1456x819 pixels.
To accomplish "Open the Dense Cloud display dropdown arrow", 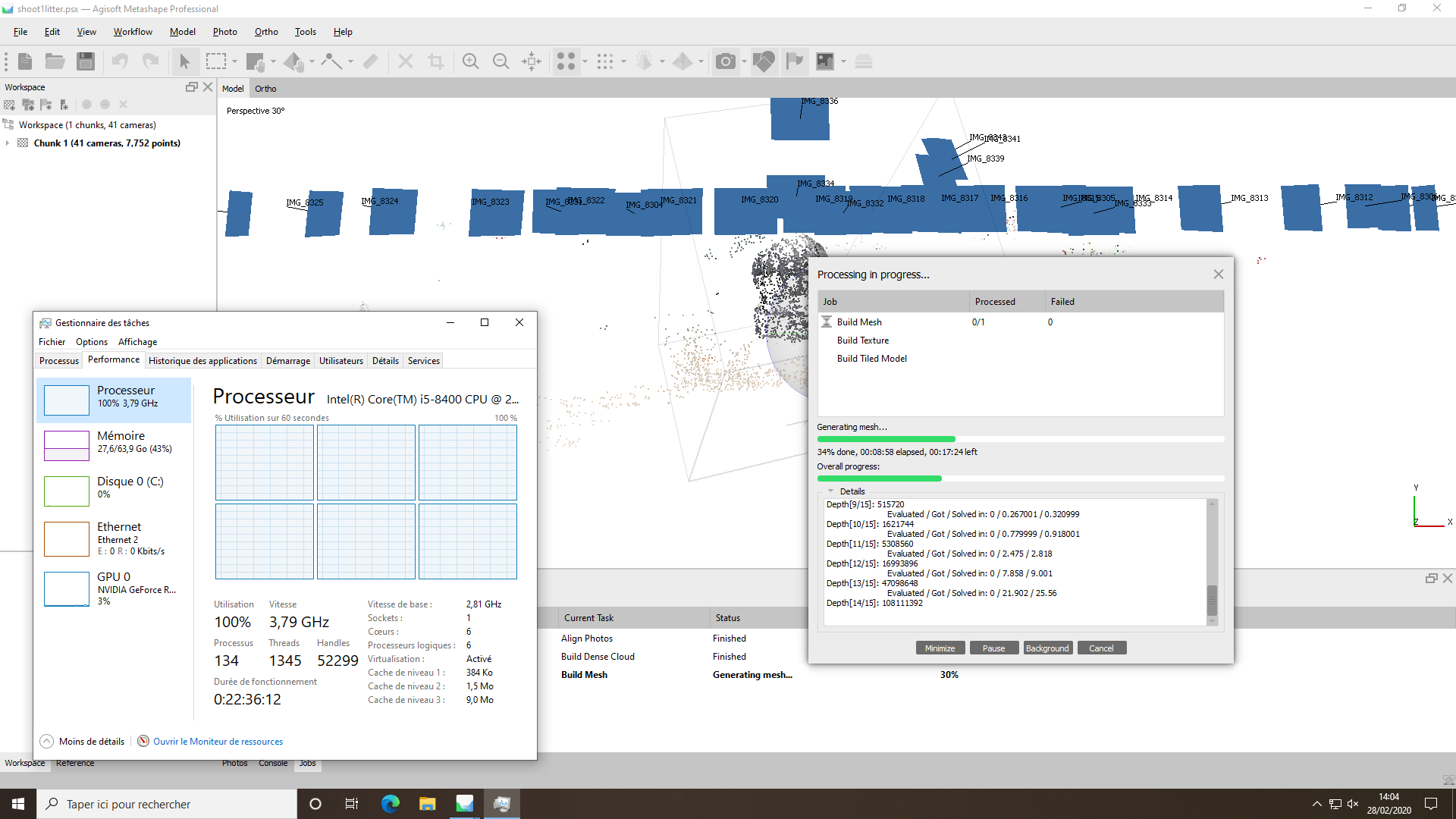I will (623, 61).
